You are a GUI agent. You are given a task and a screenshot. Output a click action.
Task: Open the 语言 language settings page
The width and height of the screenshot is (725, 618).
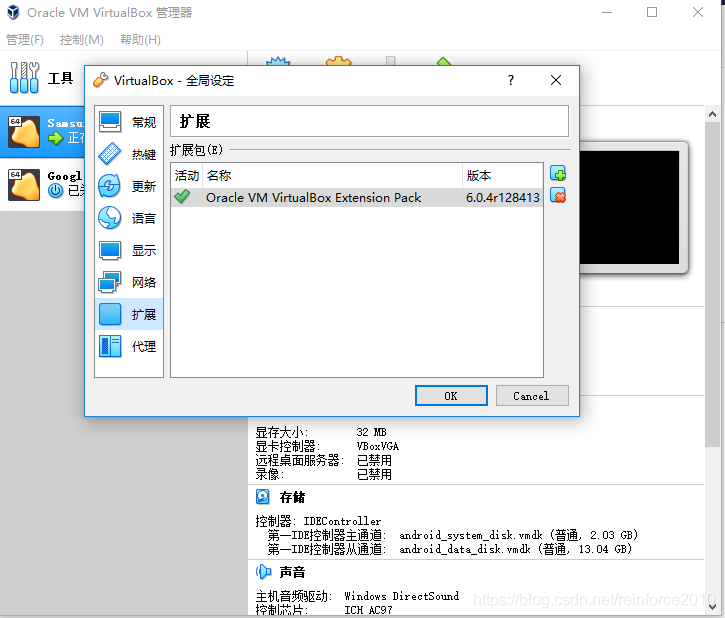coord(129,218)
